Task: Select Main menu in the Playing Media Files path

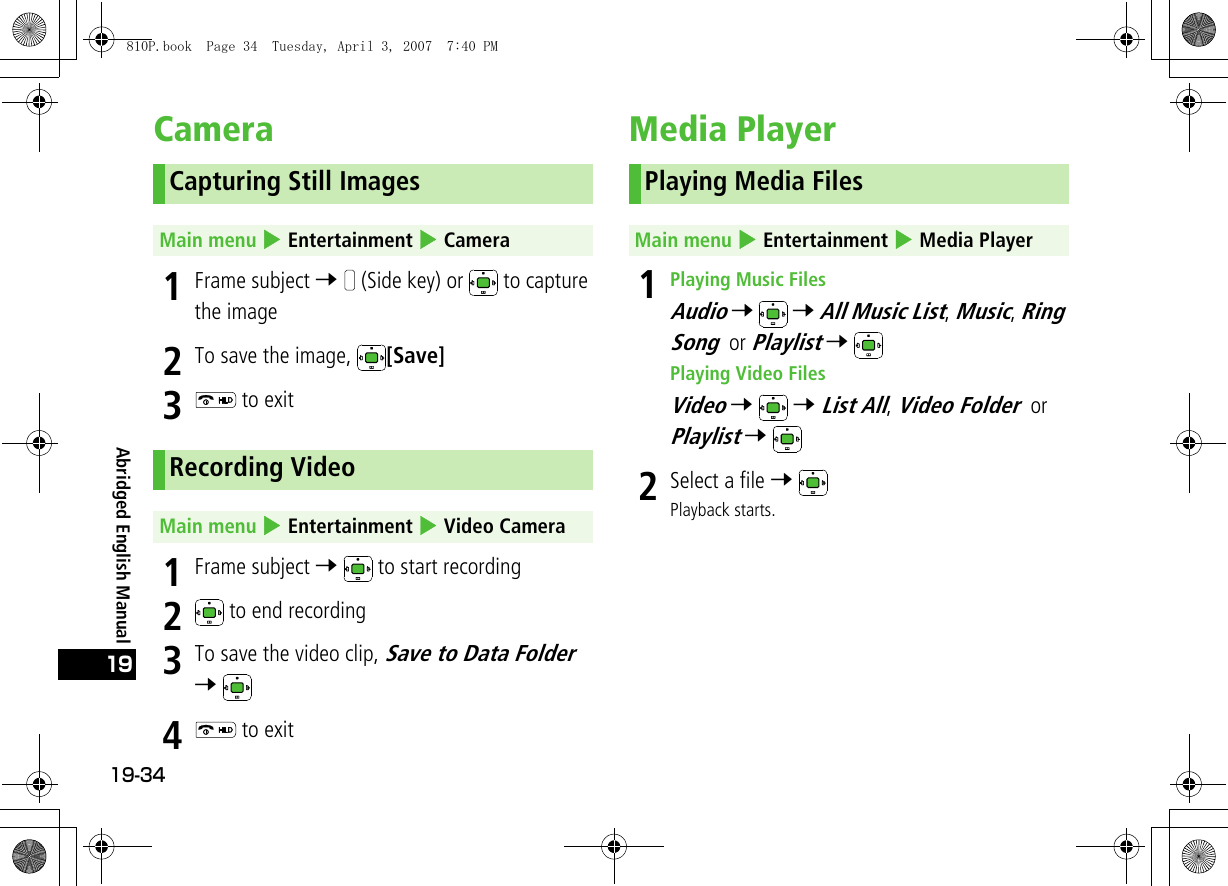Action: (x=683, y=240)
